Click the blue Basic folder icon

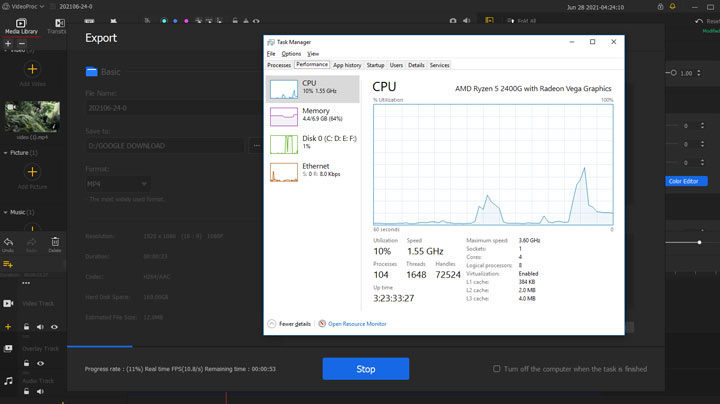pyautogui.click(x=91, y=72)
